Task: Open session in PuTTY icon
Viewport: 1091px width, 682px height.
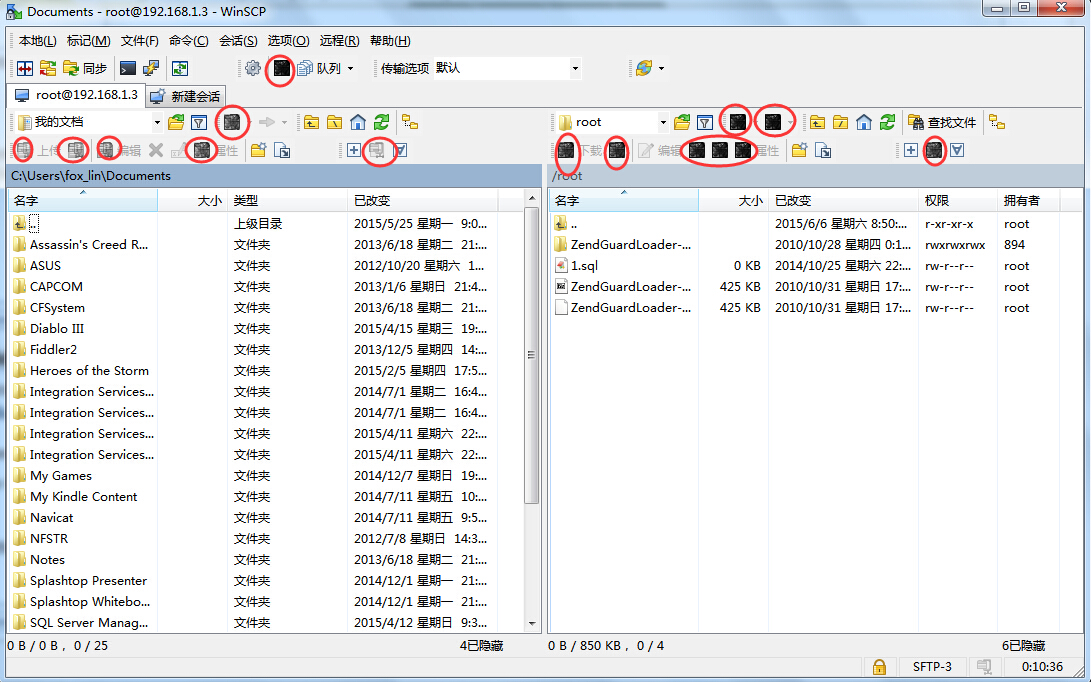Action: (151, 68)
